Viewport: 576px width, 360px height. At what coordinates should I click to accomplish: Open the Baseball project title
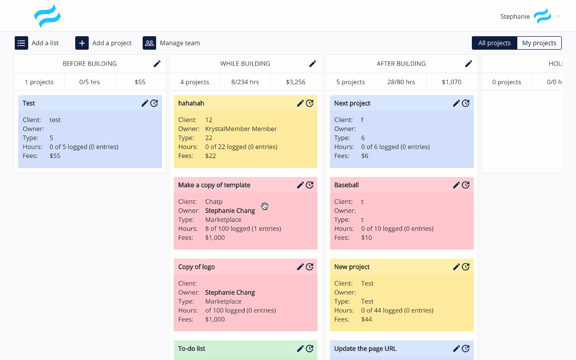point(346,185)
